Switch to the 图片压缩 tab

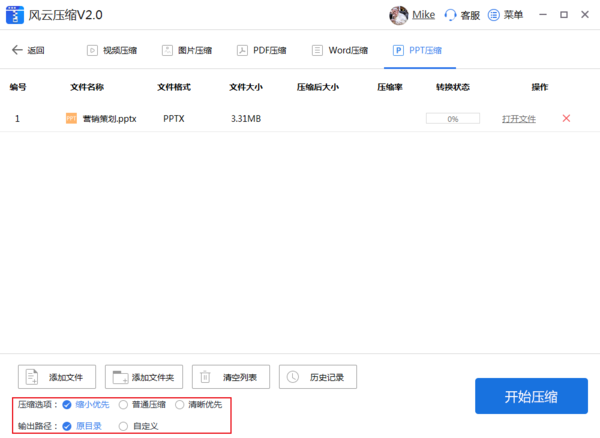[186, 50]
